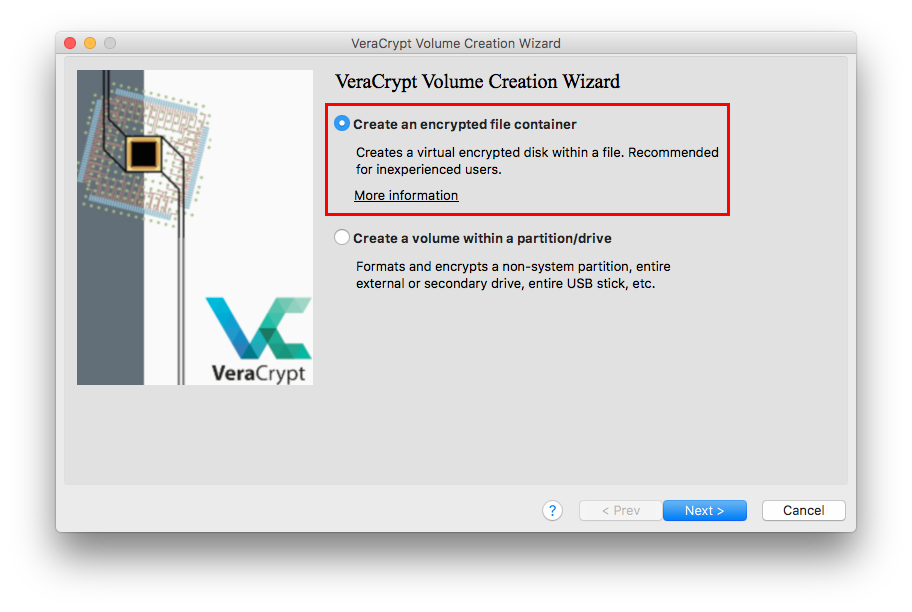The height and width of the screenshot is (612, 912).
Task: Click the grayed-out zoom window button
Action: click(110, 43)
